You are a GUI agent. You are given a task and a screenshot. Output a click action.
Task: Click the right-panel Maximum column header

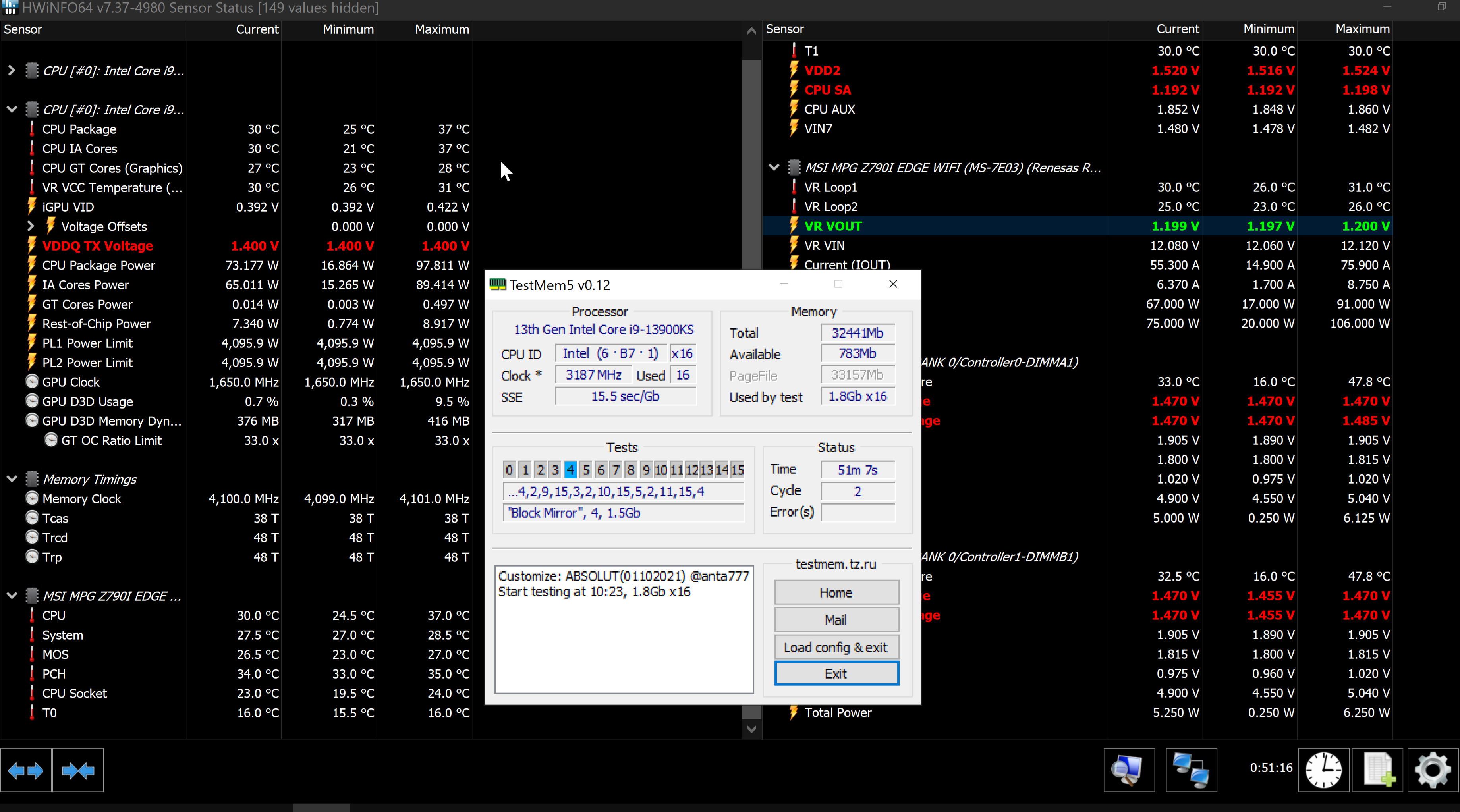1345,29
